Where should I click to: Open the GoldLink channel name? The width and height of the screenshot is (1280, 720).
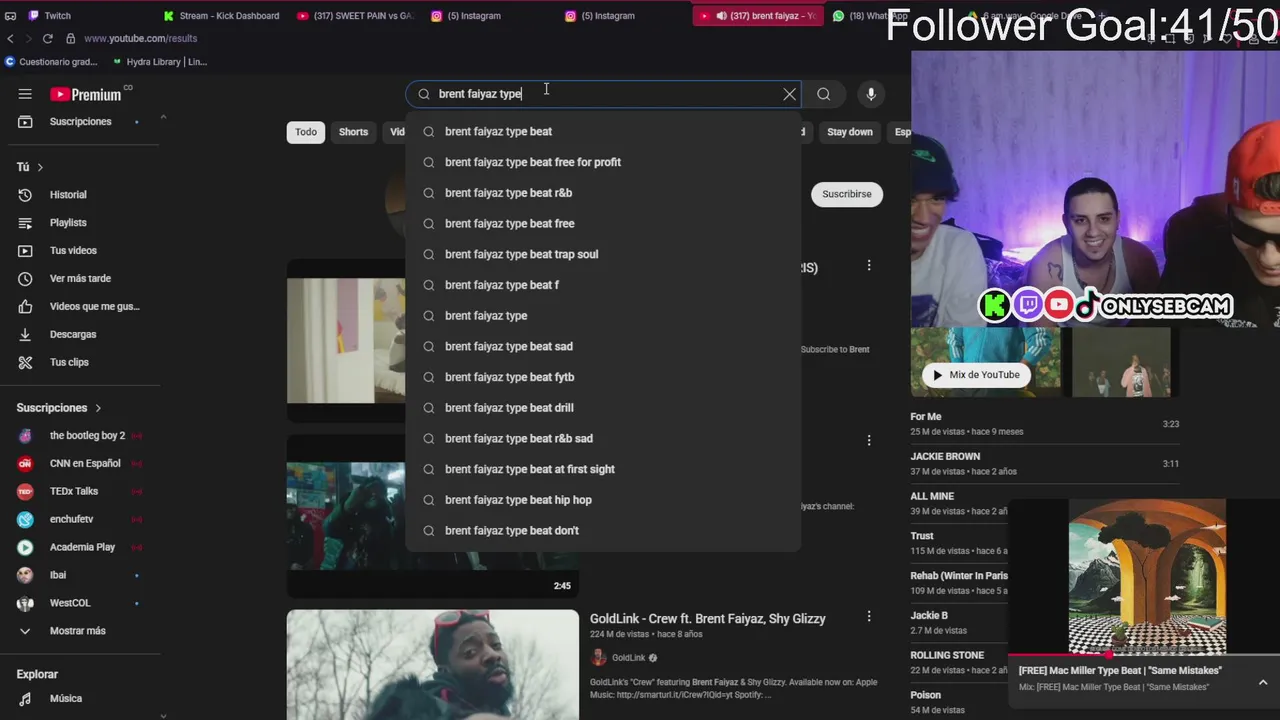tap(628, 658)
